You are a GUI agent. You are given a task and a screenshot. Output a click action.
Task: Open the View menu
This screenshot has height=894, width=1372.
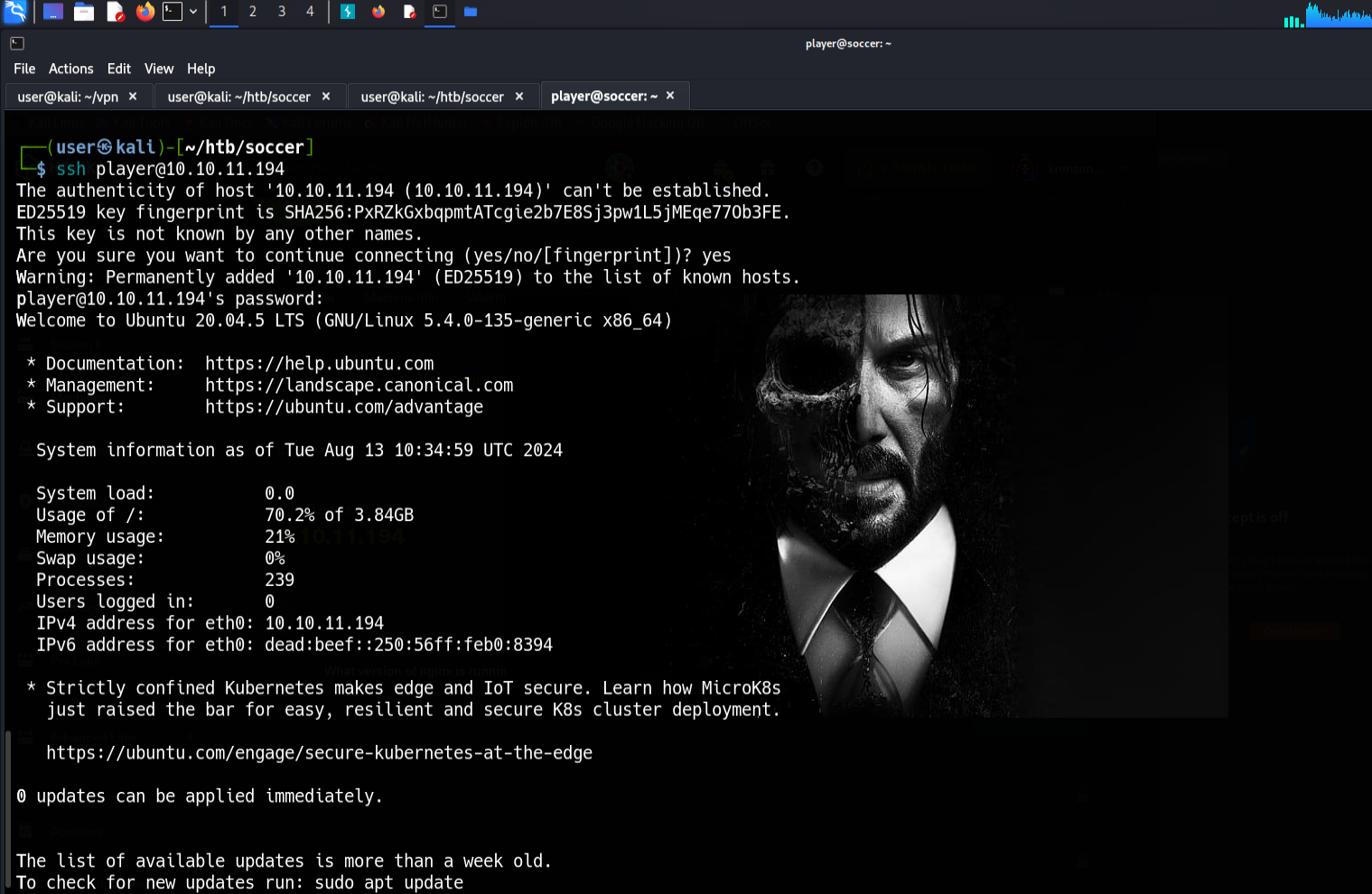pos(159,69)
